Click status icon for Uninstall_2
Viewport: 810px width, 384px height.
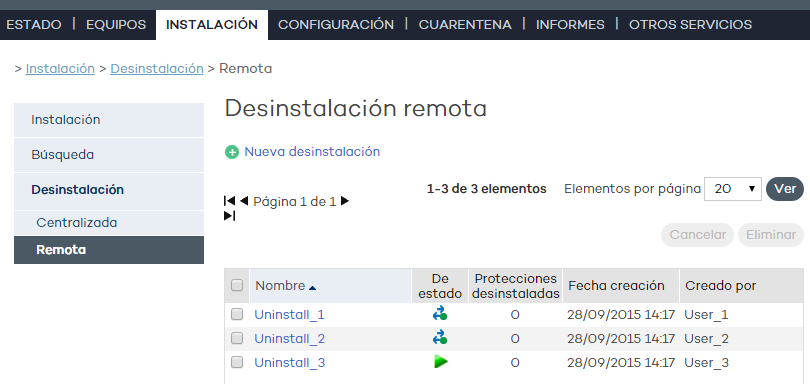coord(440,338)
